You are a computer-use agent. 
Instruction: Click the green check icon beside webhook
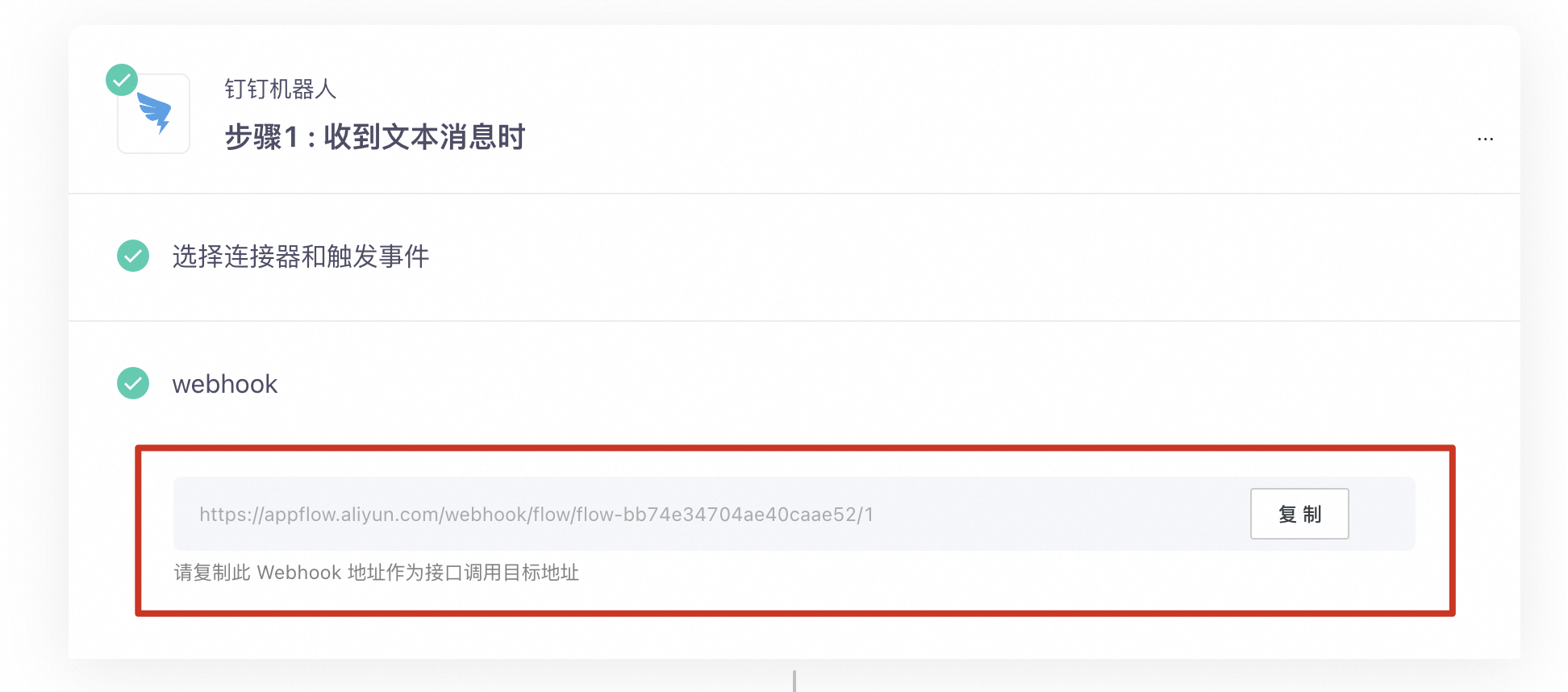[x=133, y=383]
